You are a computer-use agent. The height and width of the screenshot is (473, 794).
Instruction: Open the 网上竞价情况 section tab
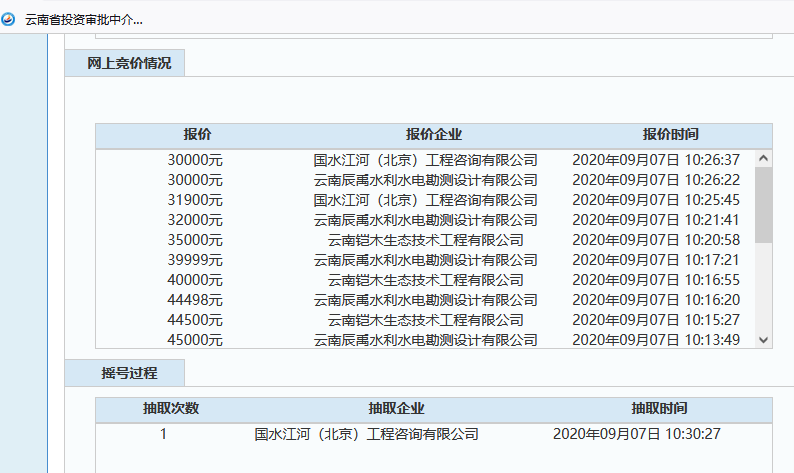pyautogui.click(x=125, y=63)
